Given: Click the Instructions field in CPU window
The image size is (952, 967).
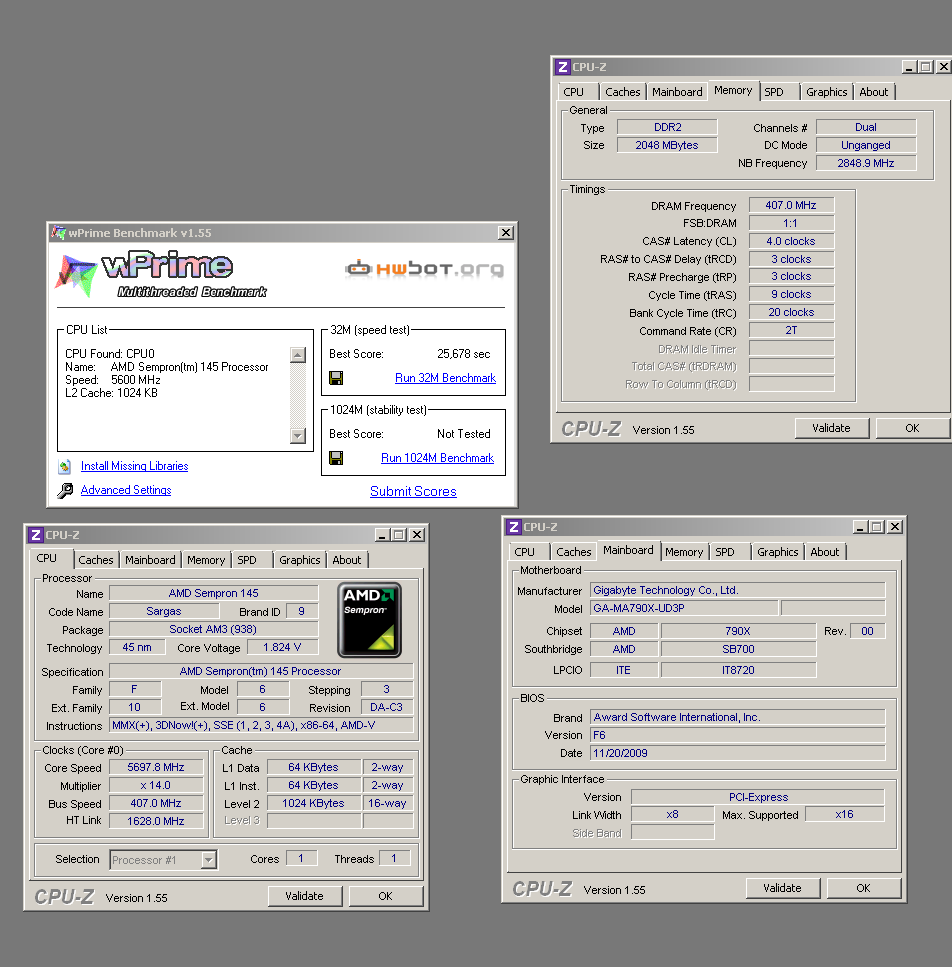Looking at the screenshot, I should (261, 725).
